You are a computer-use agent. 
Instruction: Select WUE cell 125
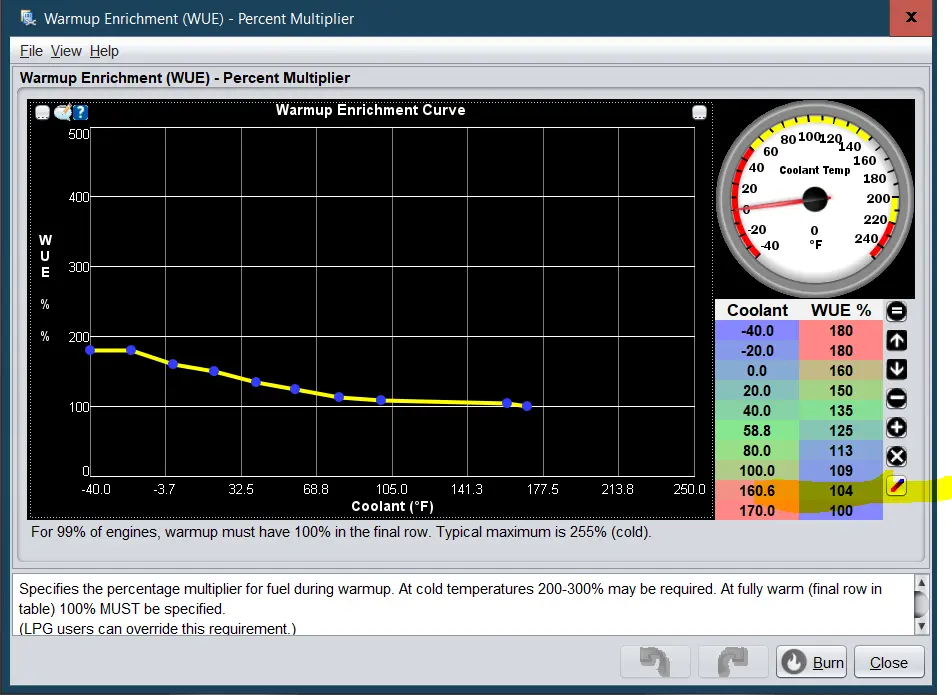pos(841,431)
